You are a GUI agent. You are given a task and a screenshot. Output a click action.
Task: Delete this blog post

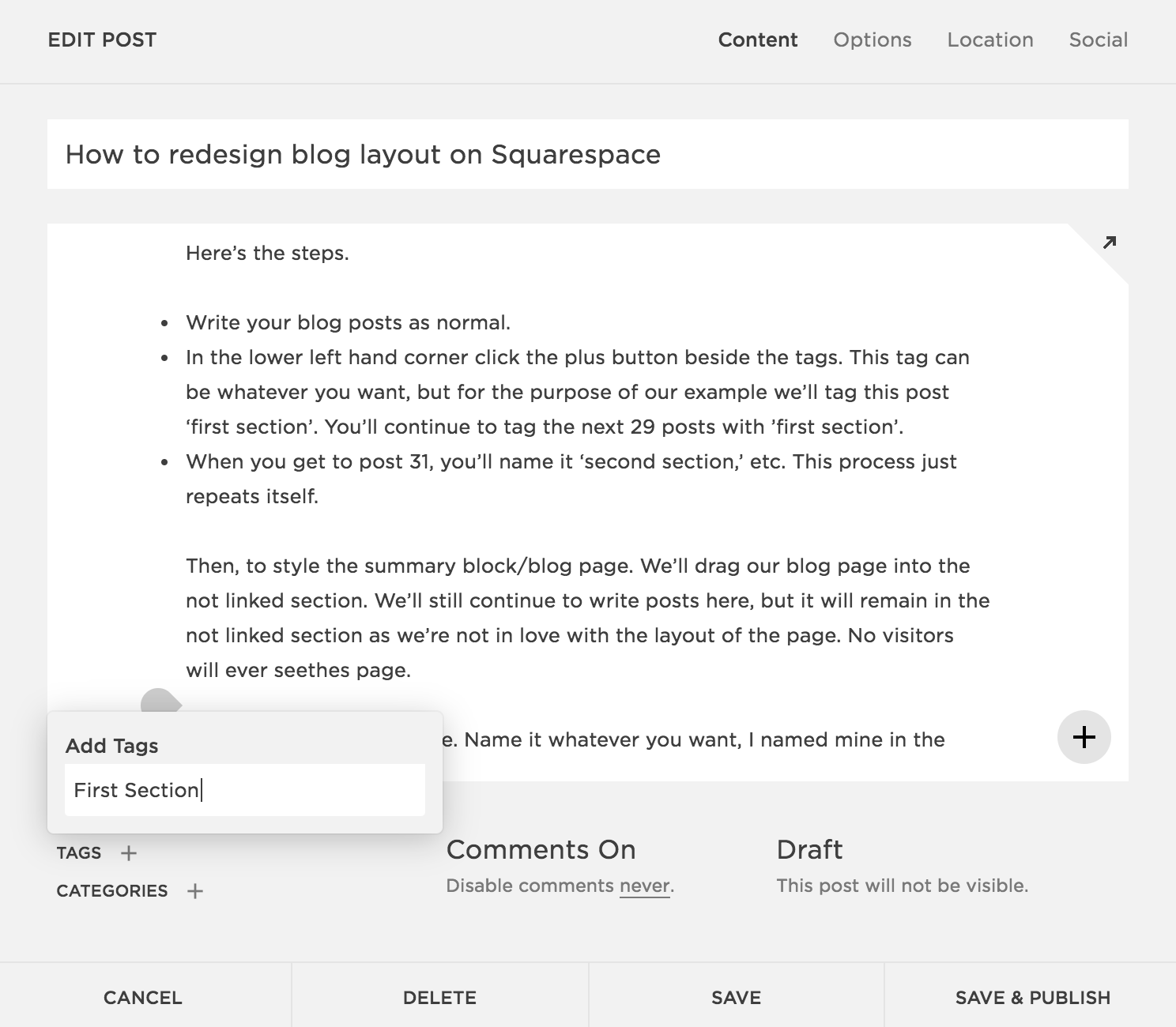coord(440,997)
